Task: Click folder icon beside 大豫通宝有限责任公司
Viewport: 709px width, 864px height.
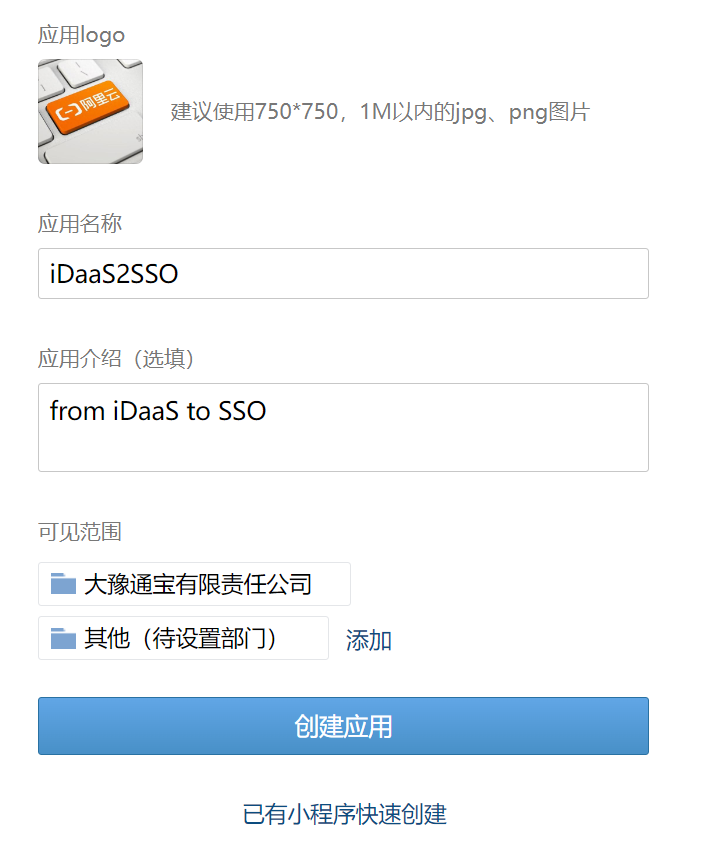Action: pyautogui.click(x=63, y=584)
